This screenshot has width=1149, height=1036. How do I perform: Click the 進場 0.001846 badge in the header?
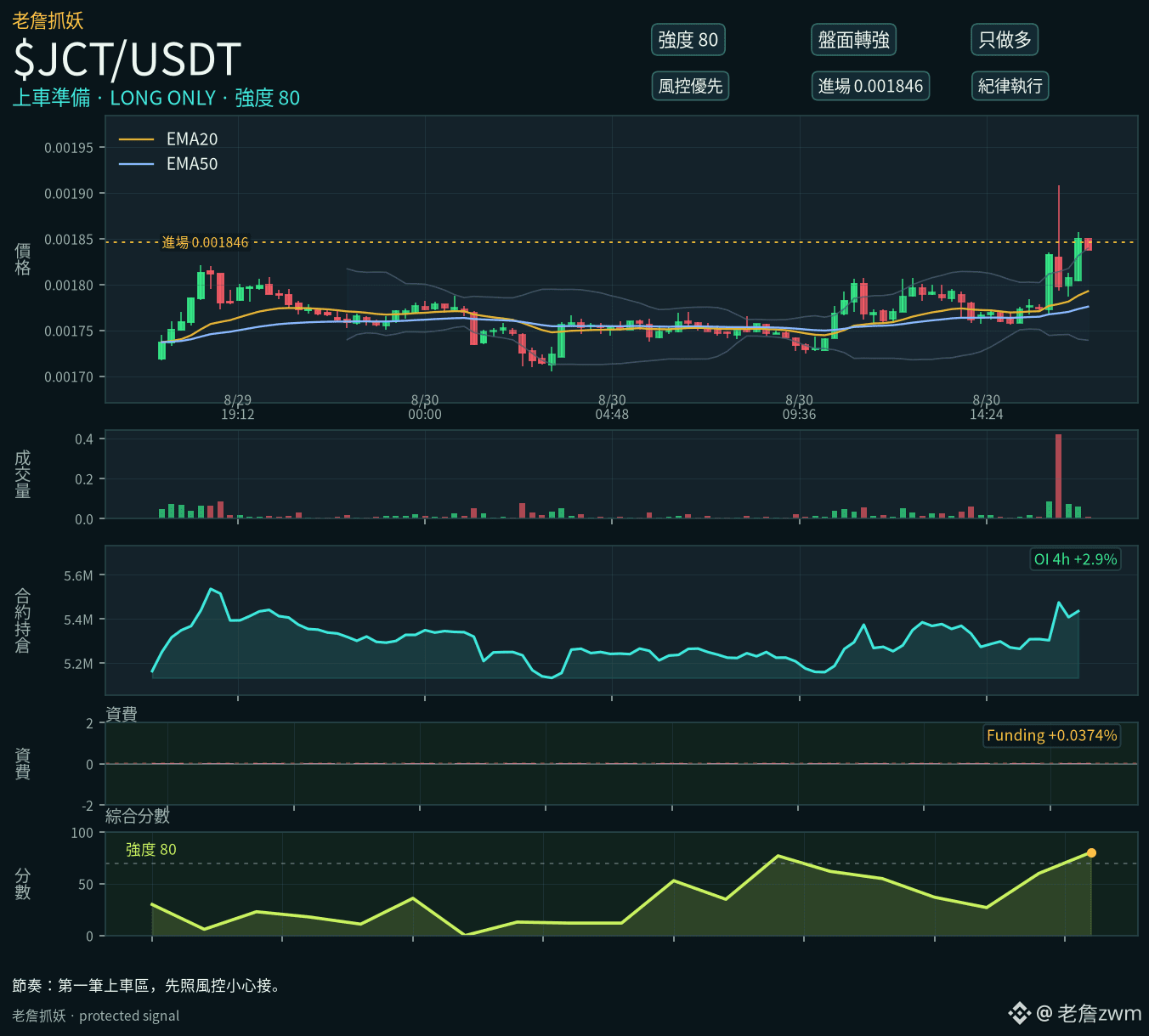click(x=870, y=86)
